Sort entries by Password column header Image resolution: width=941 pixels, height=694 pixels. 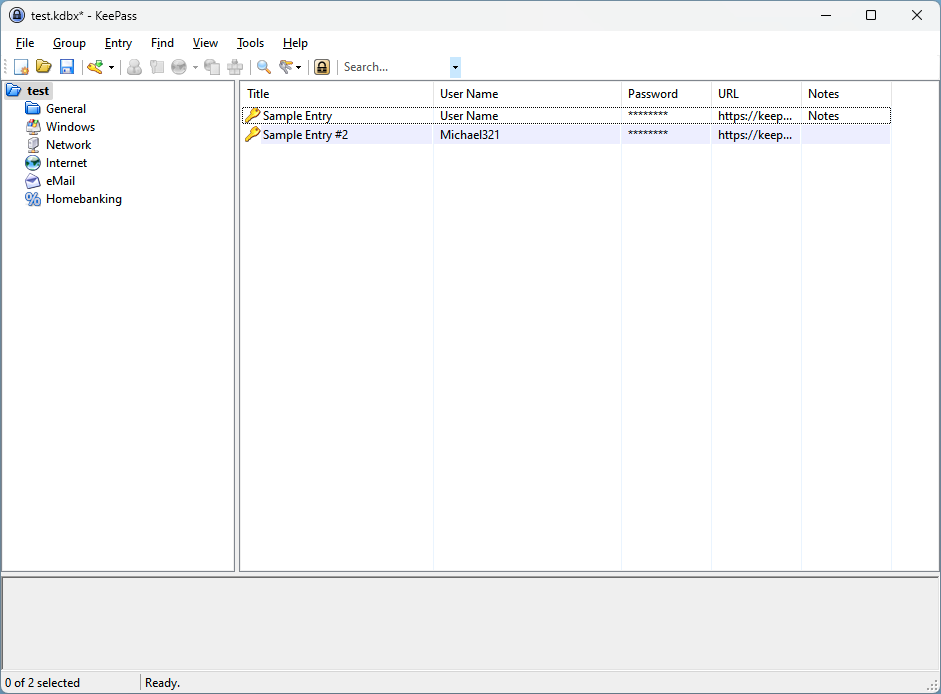click(666, 94)
